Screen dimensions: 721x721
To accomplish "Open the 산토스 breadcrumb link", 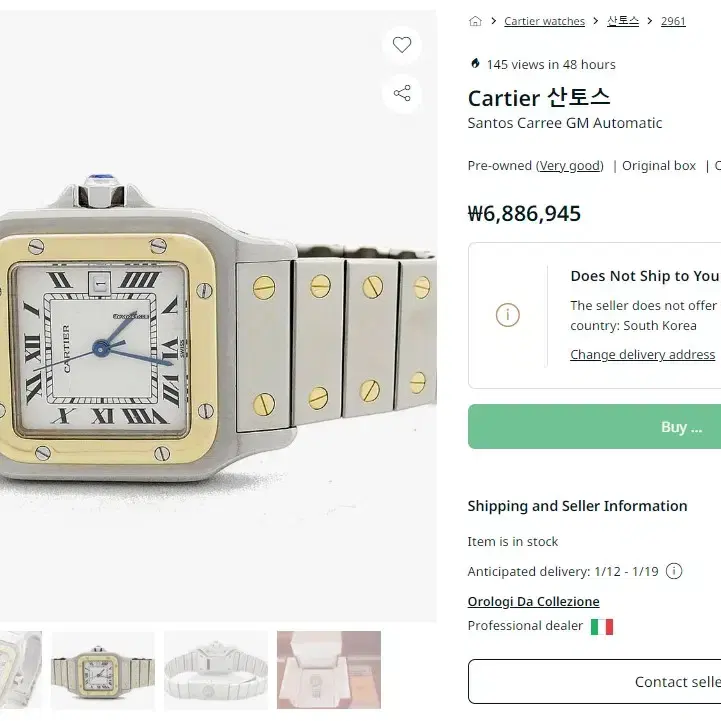I will pyautogui.click(x=623, y=21).
